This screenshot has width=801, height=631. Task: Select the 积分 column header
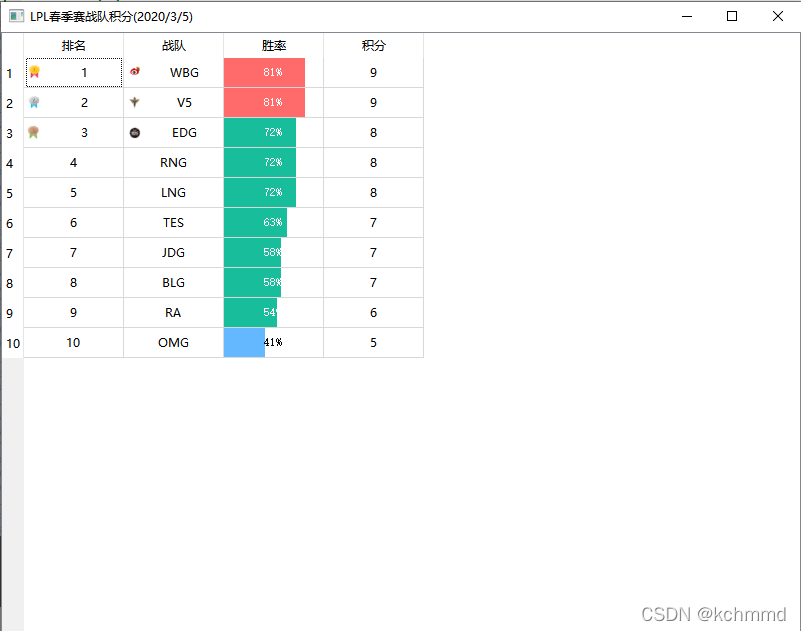pyautogui.click(x=373, y=45)
